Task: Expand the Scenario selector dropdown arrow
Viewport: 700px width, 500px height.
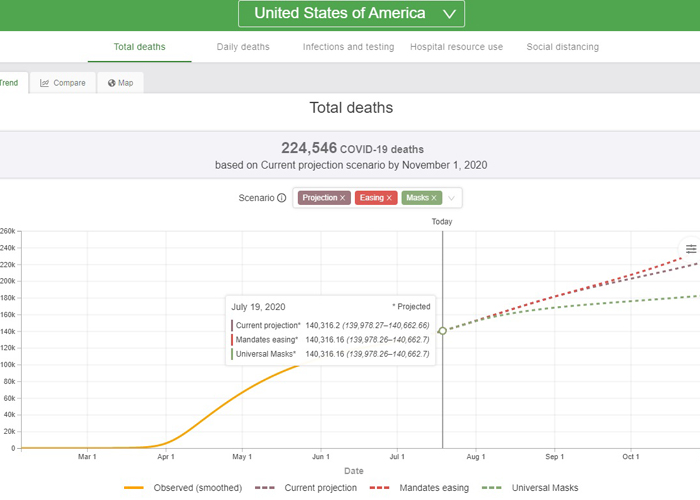Action: [x=451, y=198]
